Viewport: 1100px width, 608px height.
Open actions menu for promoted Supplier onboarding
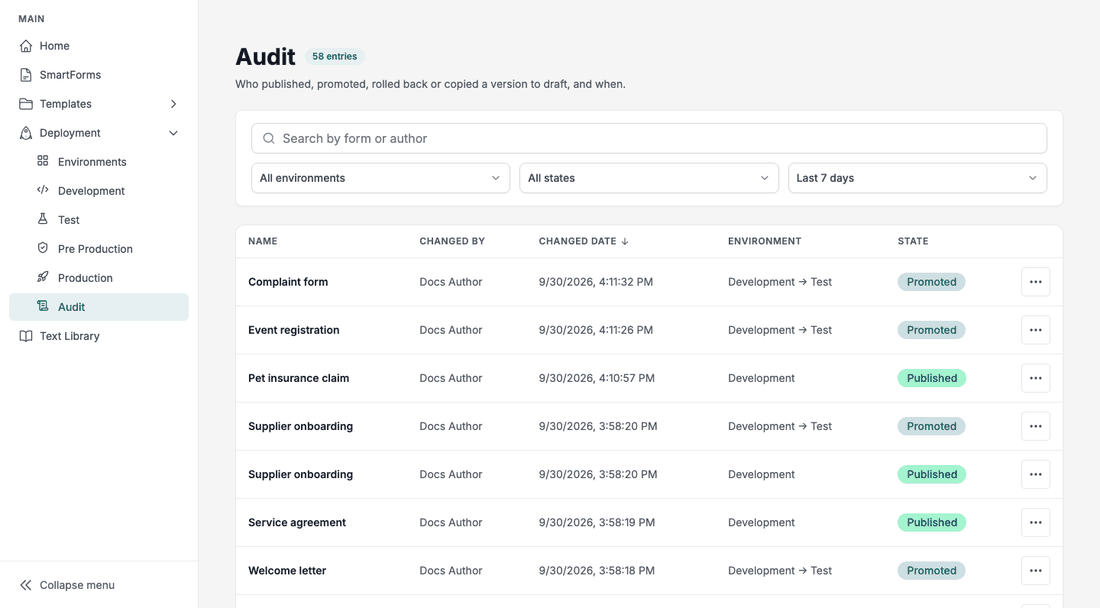tap(1035, 426)
